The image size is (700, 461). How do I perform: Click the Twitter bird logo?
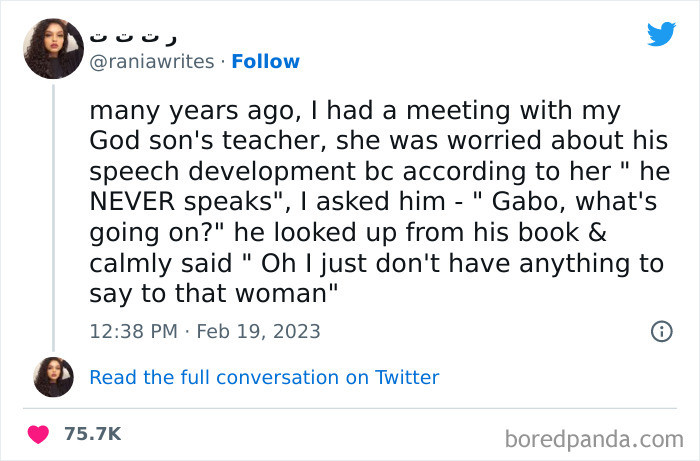click(x=661, y=34)
